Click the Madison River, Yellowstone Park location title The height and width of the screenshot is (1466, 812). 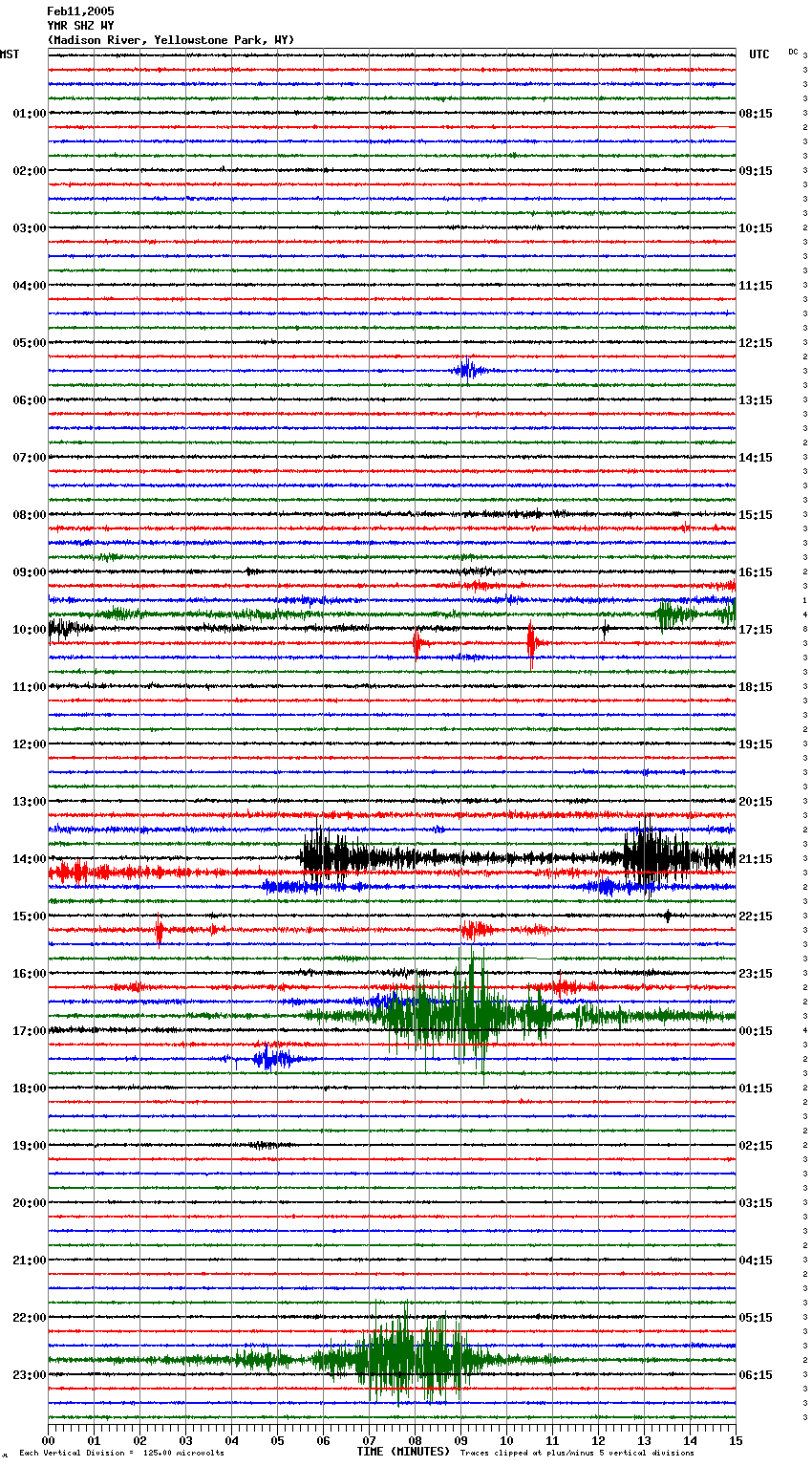click(171, 40)
